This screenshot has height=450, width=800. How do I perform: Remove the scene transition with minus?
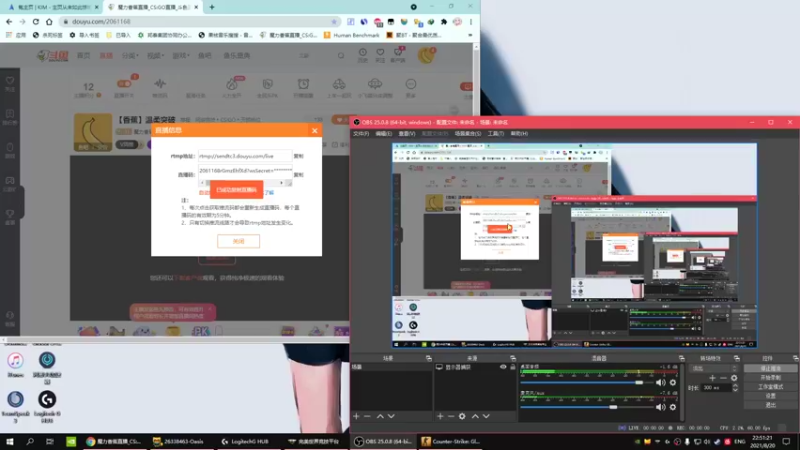[x=723, y=378]
